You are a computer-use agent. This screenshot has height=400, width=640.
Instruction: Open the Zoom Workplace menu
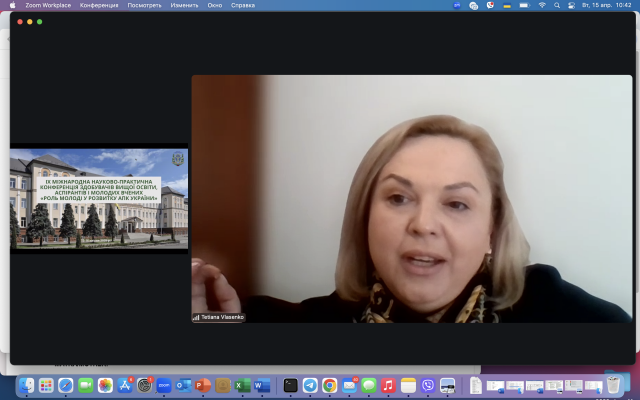click(x=48, y=5)
